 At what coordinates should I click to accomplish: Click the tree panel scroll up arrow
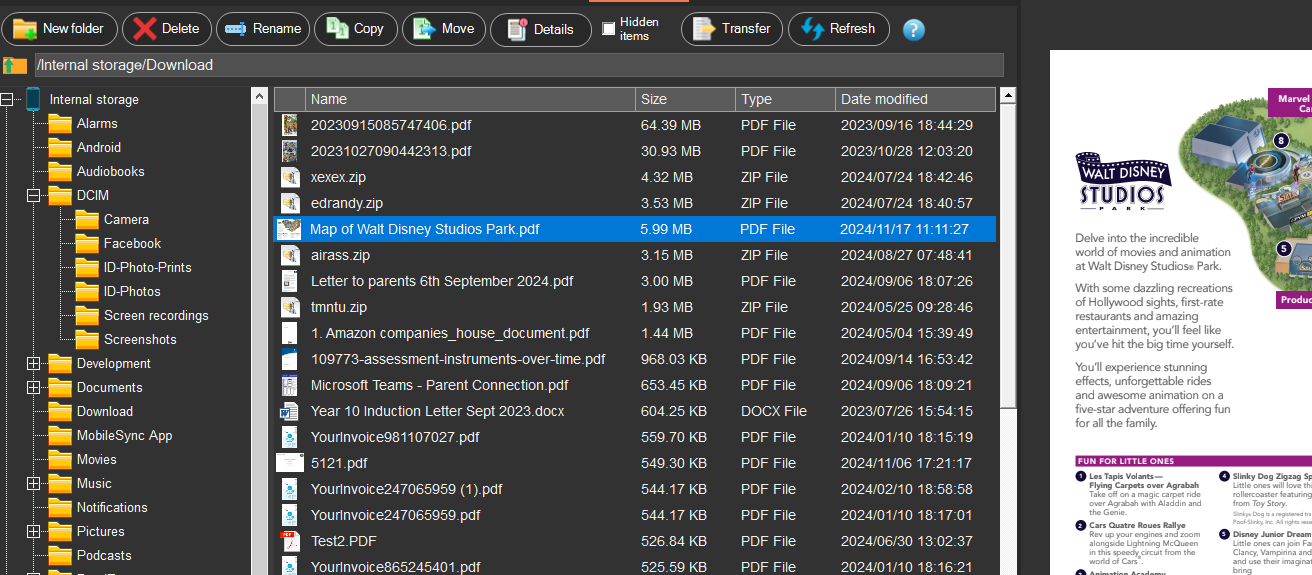(x=259, y=96)
